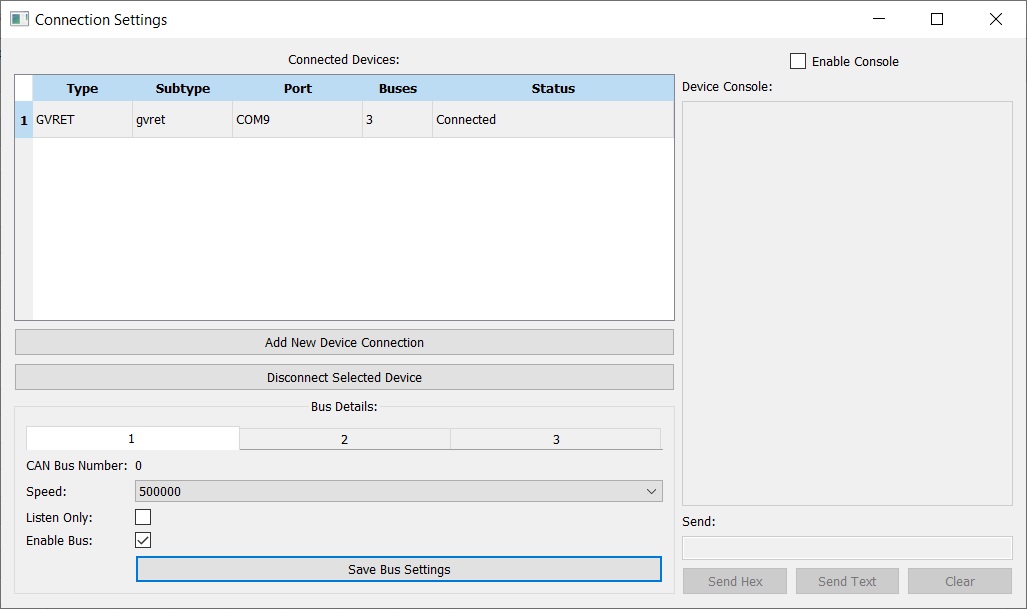Screen dimensions: 1027x609
Task: Click Add New Device Connection button
Action: [344, 342]
